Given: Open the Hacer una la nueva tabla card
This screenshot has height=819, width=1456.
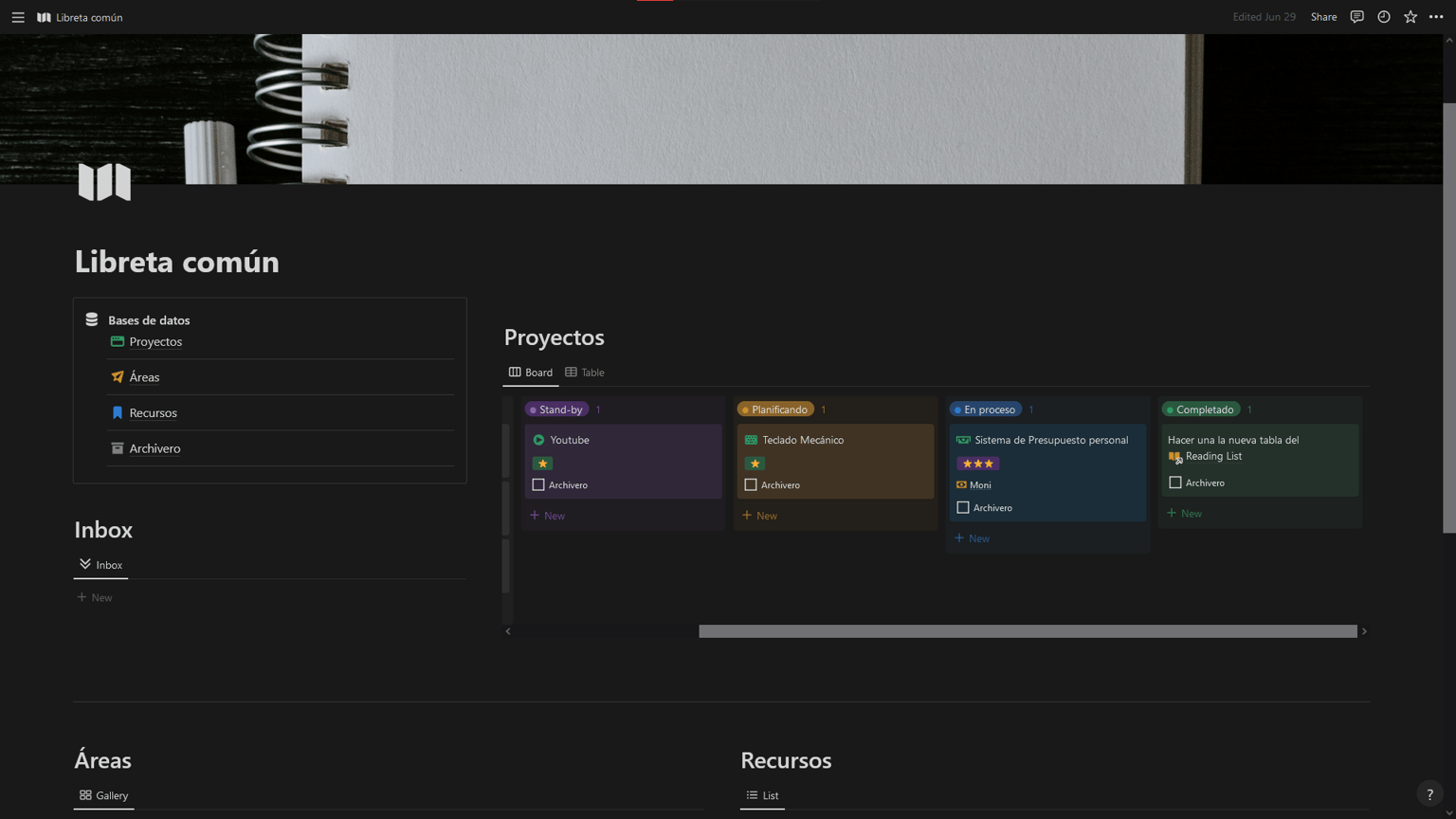Looking at the screenshot, I should pos(1261,460).
